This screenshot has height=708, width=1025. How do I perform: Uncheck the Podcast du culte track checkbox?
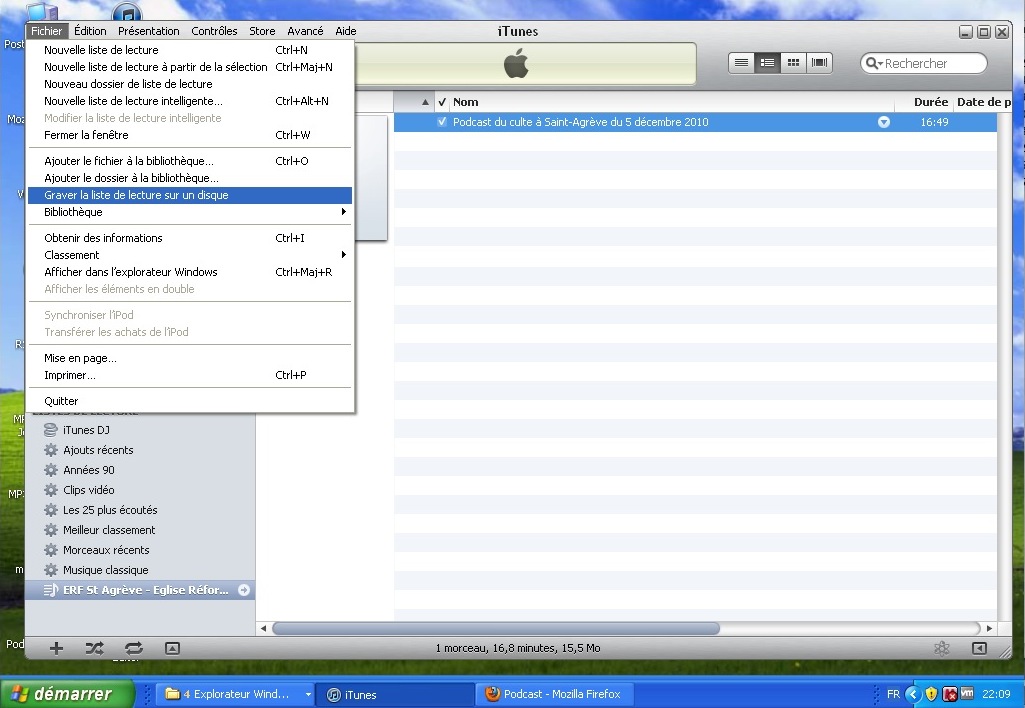click(442, 122)
